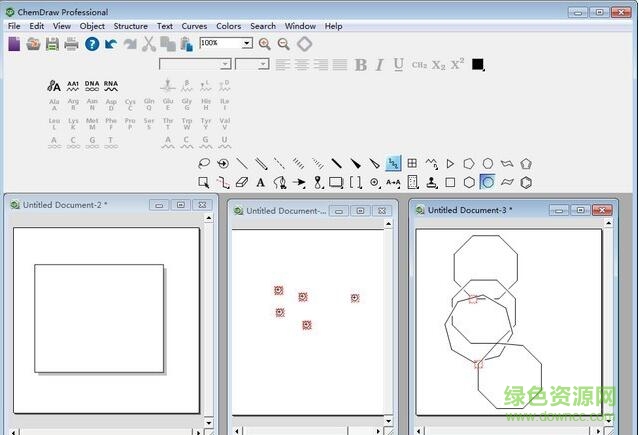Toggle CH2 formula text style
Viewport: 639px width, 435px height.
click(x=419, y=65)
